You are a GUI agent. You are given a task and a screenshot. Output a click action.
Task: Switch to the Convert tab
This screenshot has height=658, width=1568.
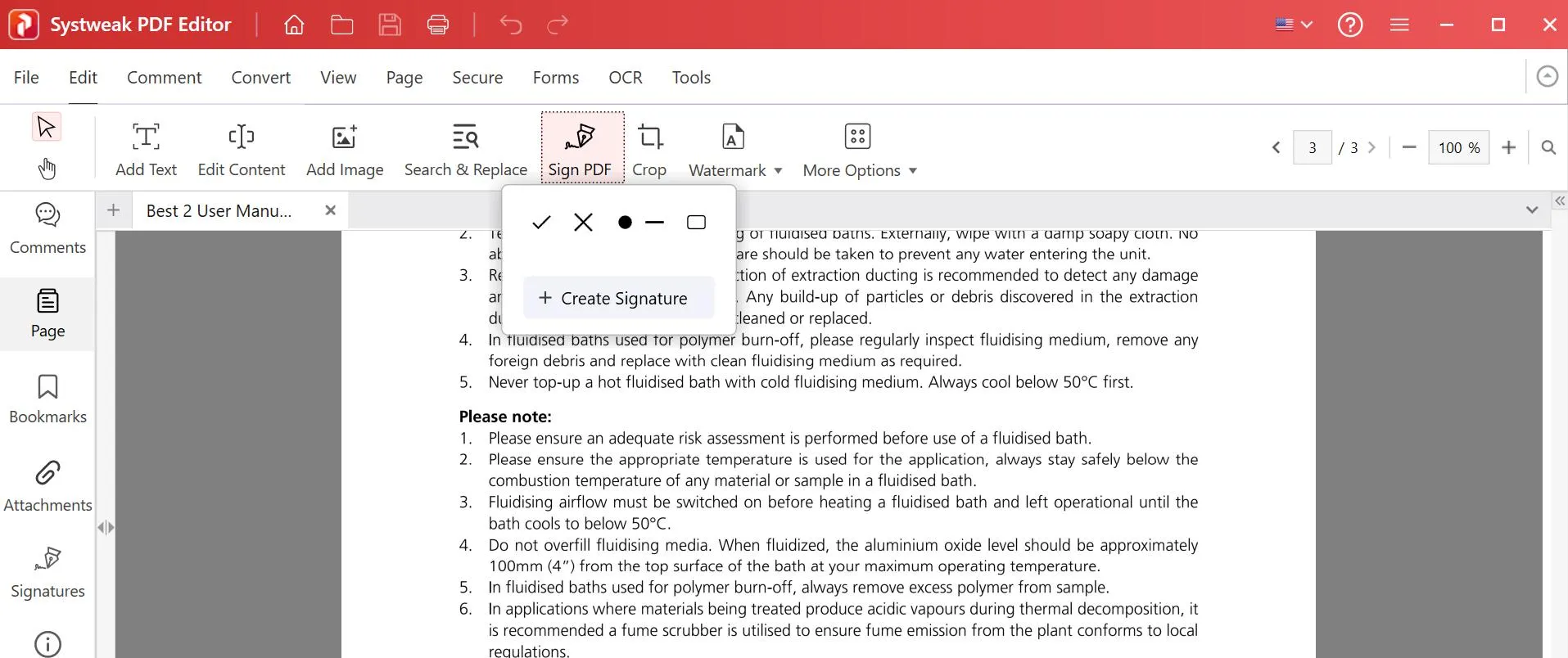[260, 78]
